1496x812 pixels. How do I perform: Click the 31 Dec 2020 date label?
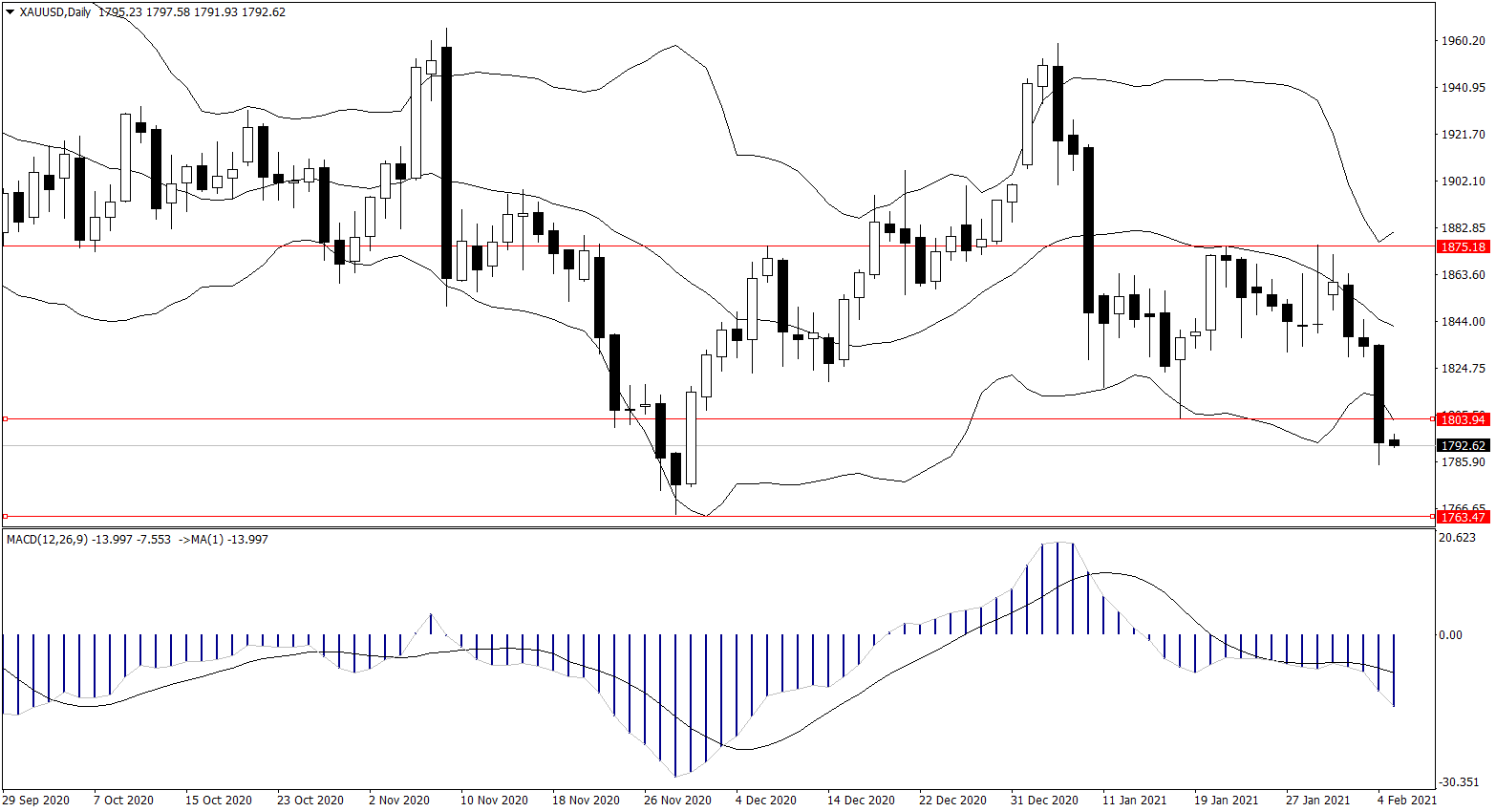click(1044, 800)
